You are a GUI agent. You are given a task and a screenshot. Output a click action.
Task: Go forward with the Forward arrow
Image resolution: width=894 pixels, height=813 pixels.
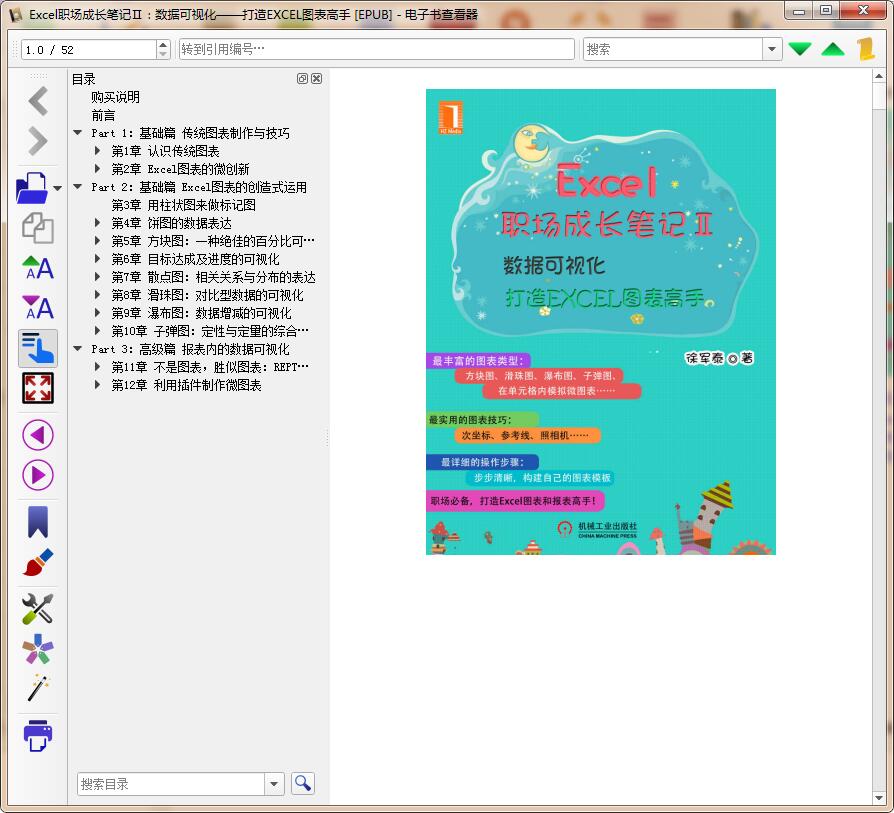[38, 141]
